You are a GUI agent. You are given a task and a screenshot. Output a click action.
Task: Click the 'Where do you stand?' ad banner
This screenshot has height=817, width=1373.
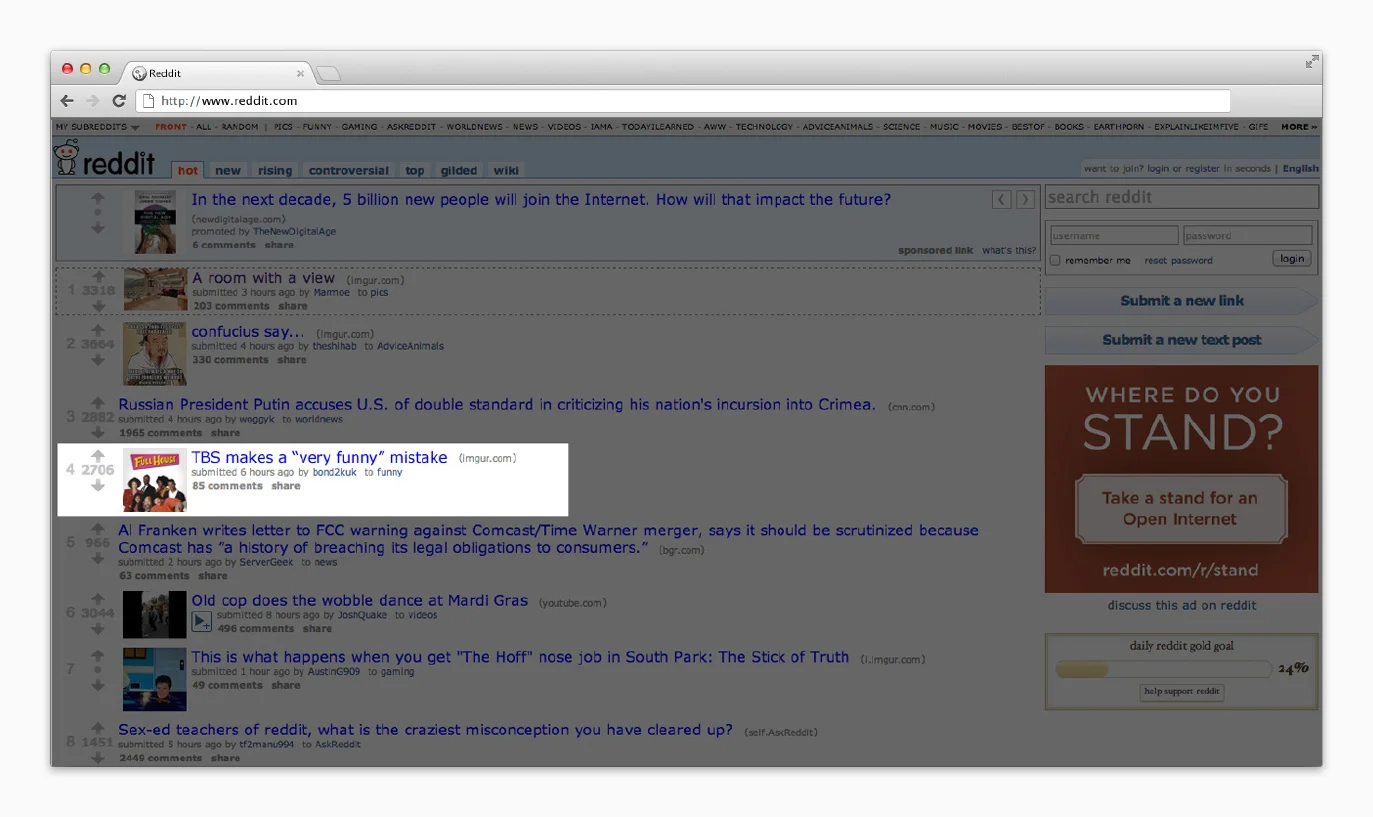(1181, 479)
